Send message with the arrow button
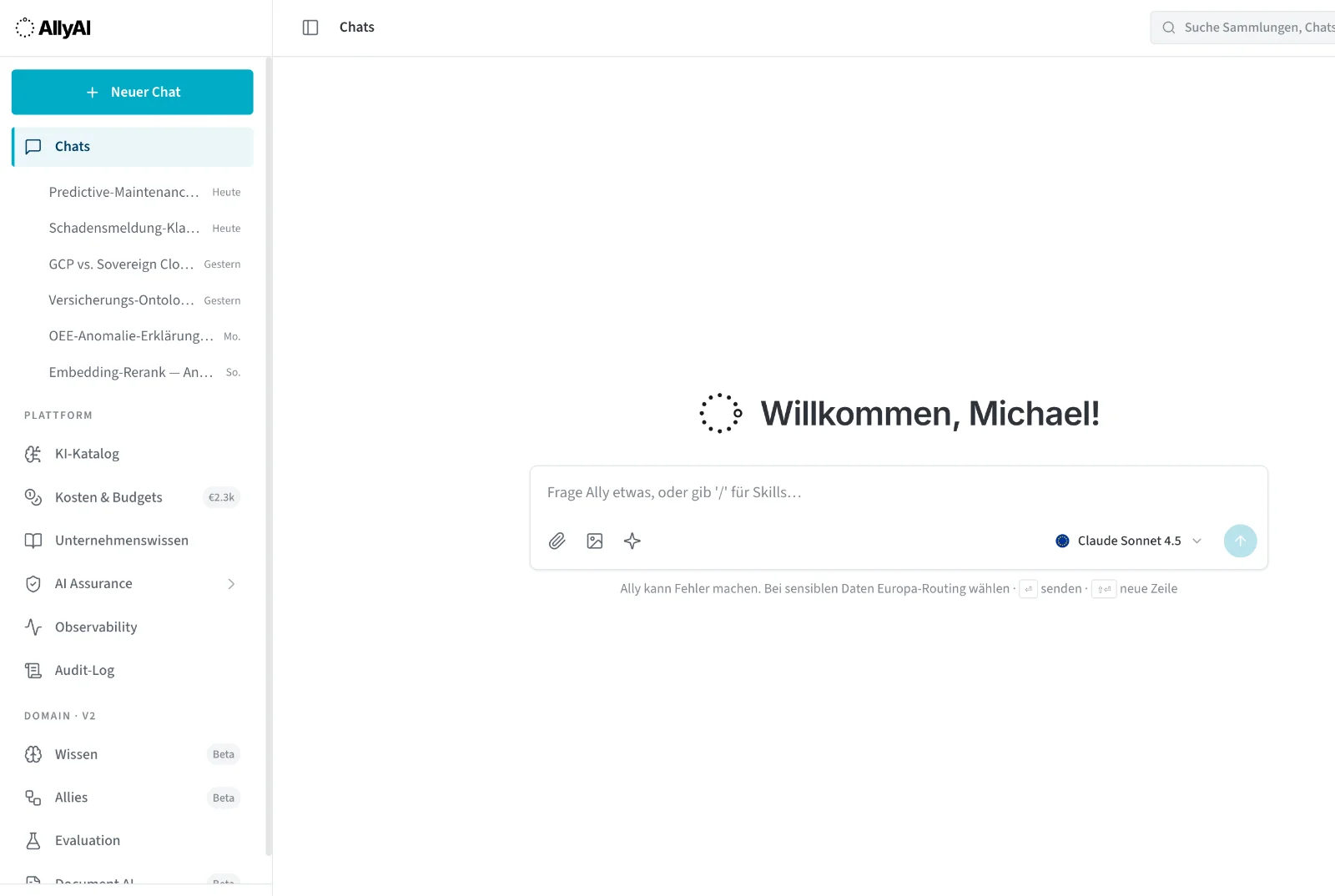 tap(1241, 541)
